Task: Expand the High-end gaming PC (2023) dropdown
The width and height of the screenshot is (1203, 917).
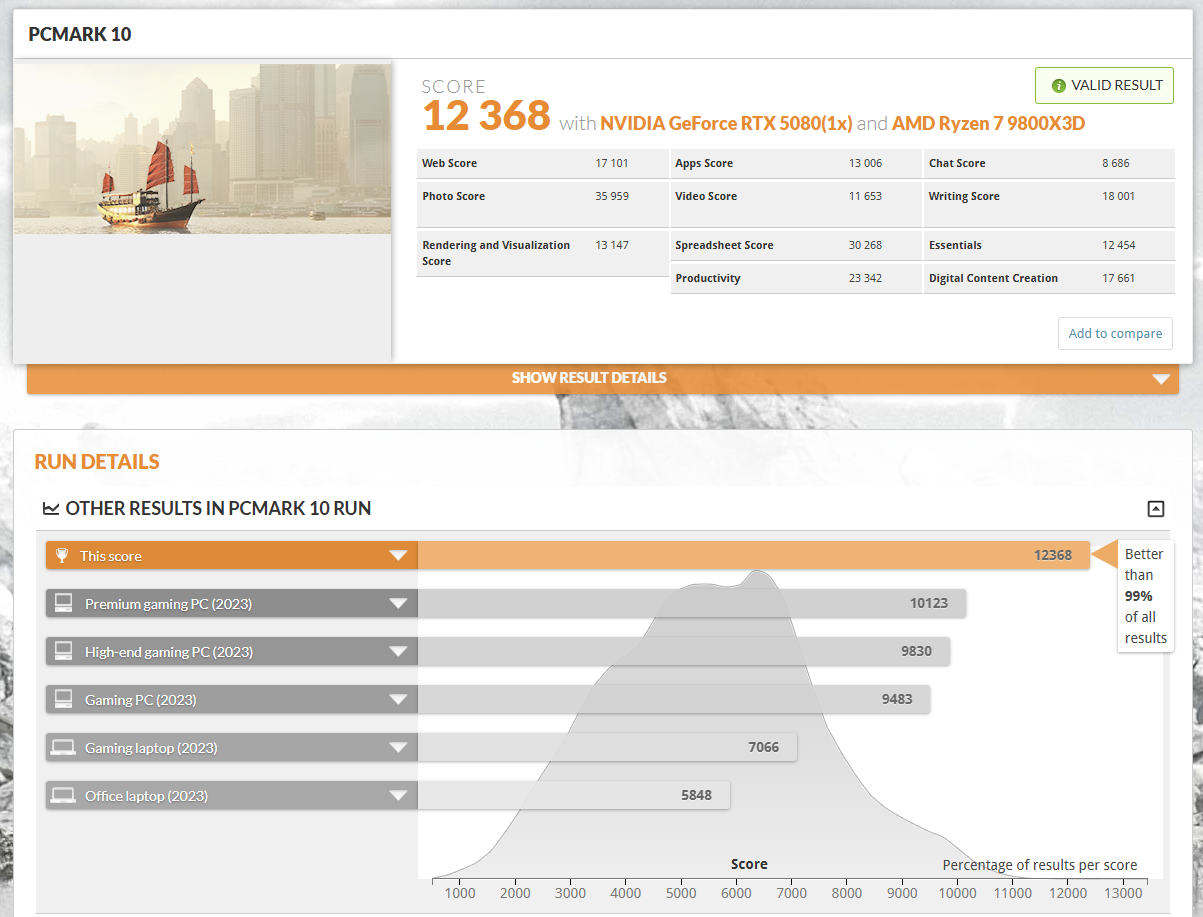Action: coord(398,652)
